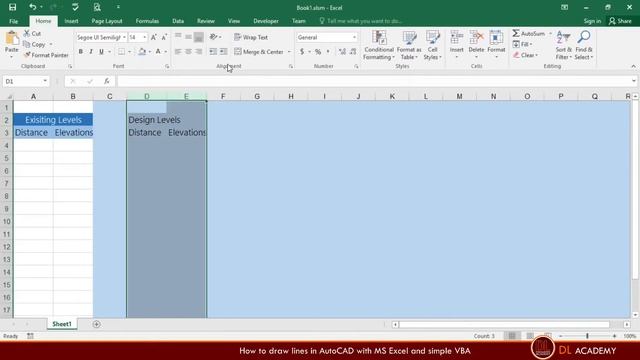Viewport: 640px width, 360px height.
Task: Collapse the ribbon with the arrow
Action: pyautogui.click(x=633, y=67)
